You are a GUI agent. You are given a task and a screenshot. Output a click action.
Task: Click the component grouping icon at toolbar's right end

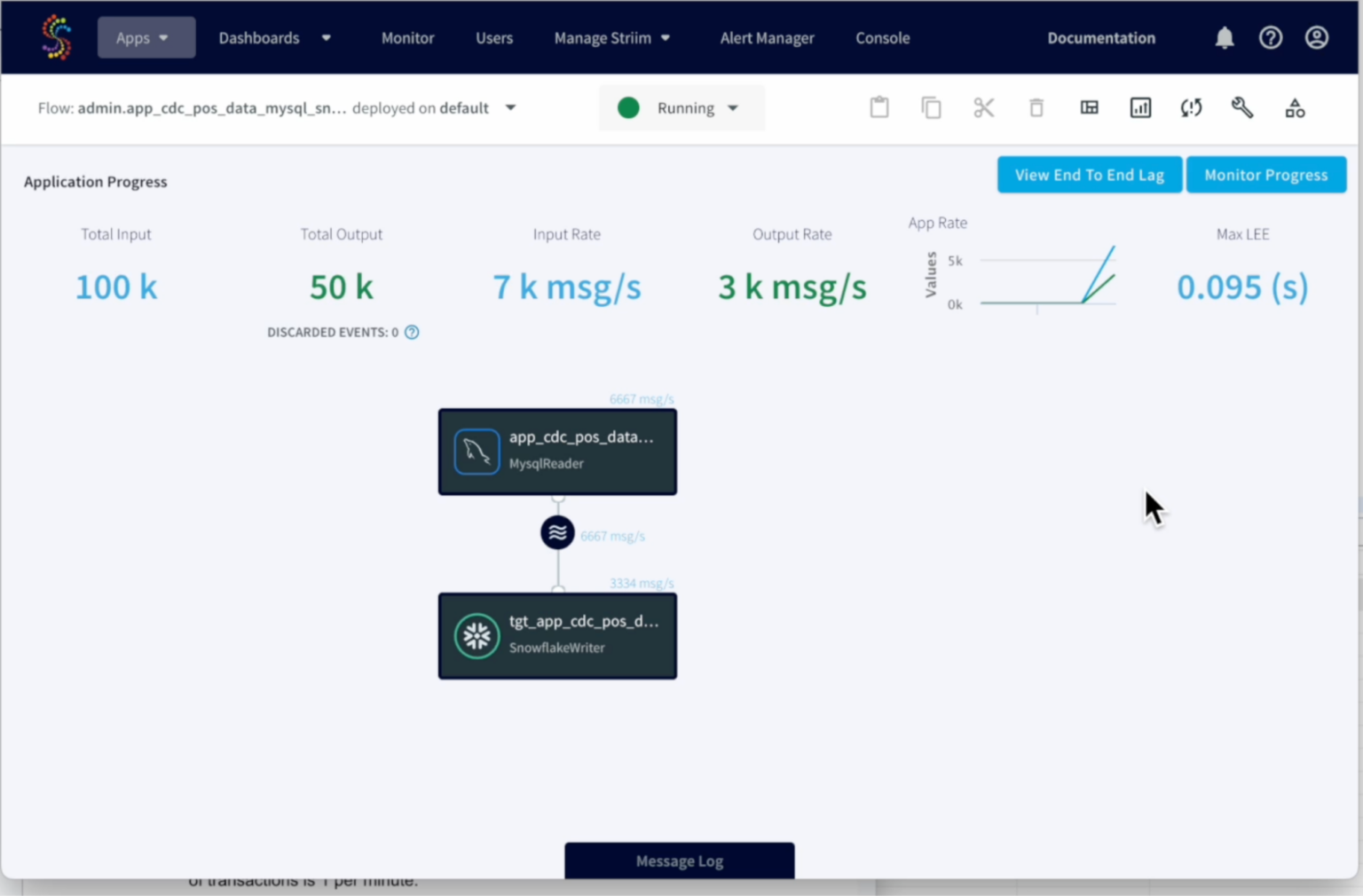pos(1295,107)
